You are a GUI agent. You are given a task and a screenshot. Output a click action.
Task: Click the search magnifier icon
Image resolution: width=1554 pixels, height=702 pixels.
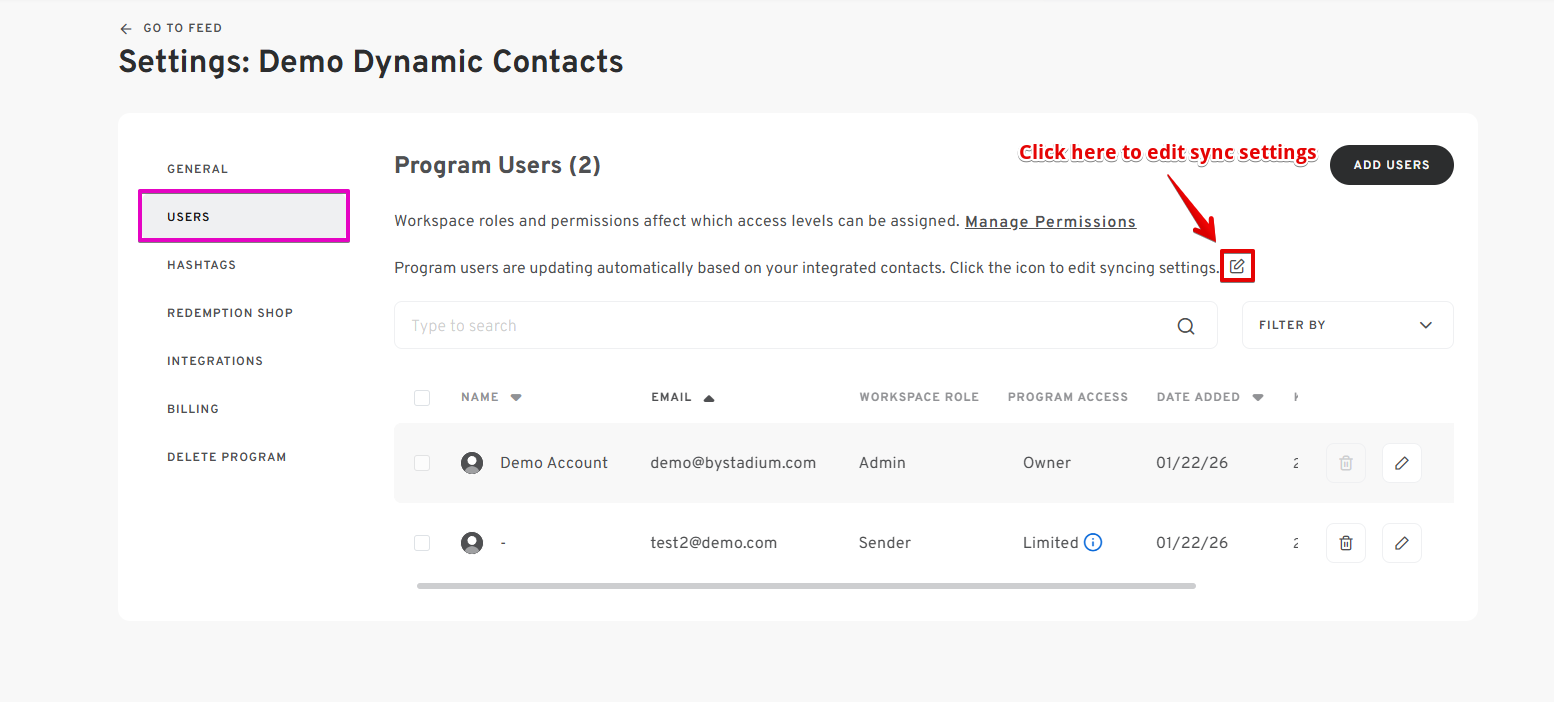(x=1186, y=326)
